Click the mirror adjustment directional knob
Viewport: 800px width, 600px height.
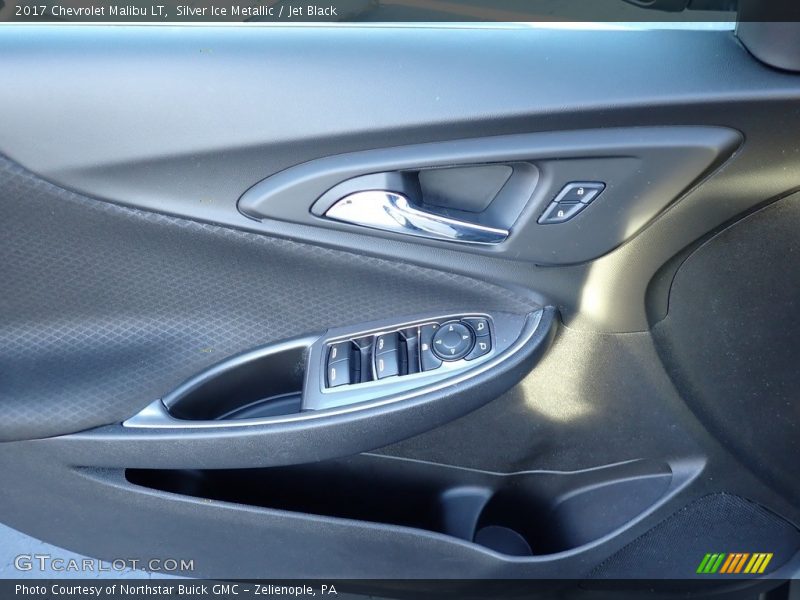pyautogui.click(x=452, y=340)
